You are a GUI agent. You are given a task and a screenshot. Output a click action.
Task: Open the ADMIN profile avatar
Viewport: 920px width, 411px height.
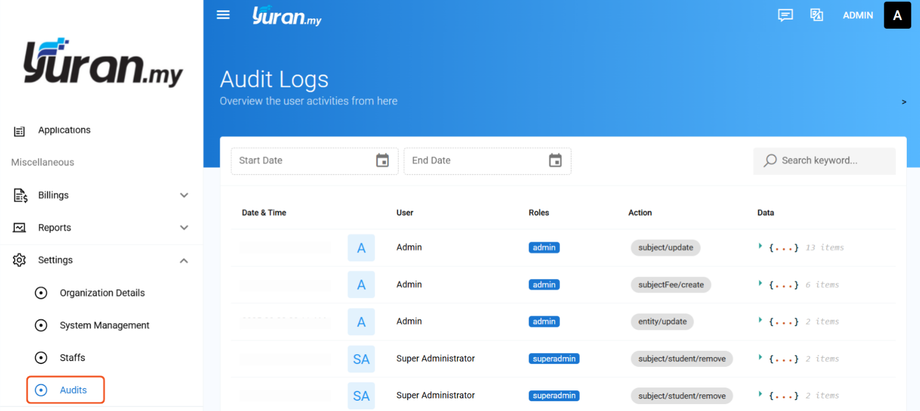coord(897,15)
